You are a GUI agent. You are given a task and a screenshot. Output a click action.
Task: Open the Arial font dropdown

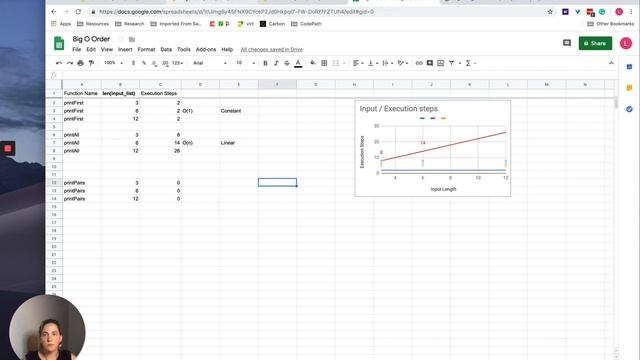(209, 63)
